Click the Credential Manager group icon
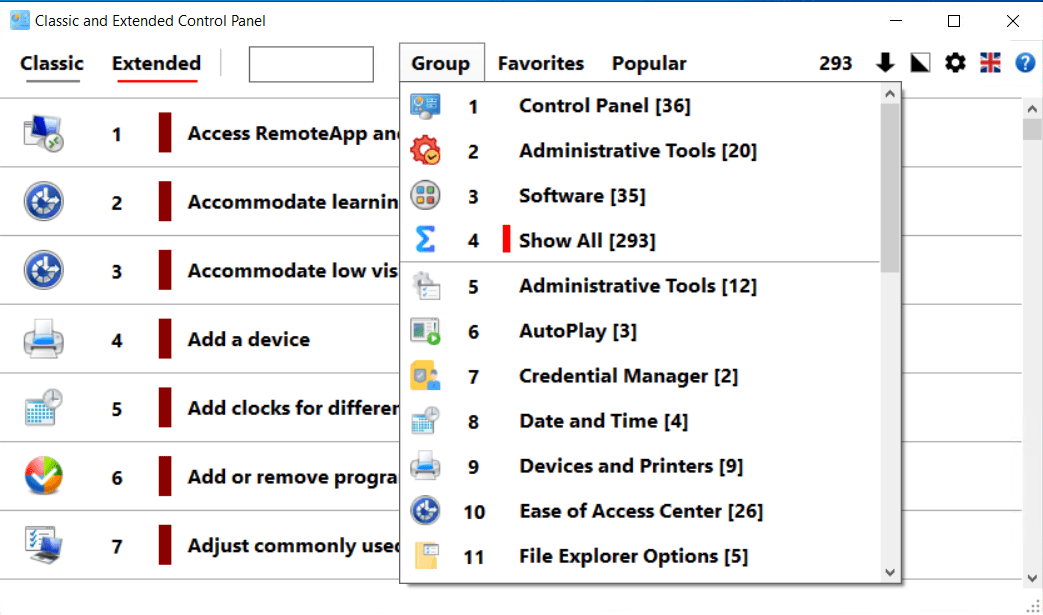 (x=425, y=376)
